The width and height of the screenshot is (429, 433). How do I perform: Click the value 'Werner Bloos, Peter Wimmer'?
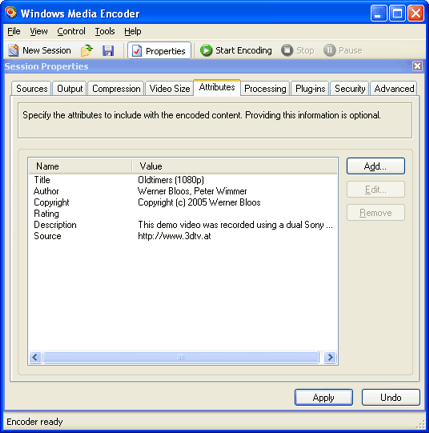tap(192, 191)
